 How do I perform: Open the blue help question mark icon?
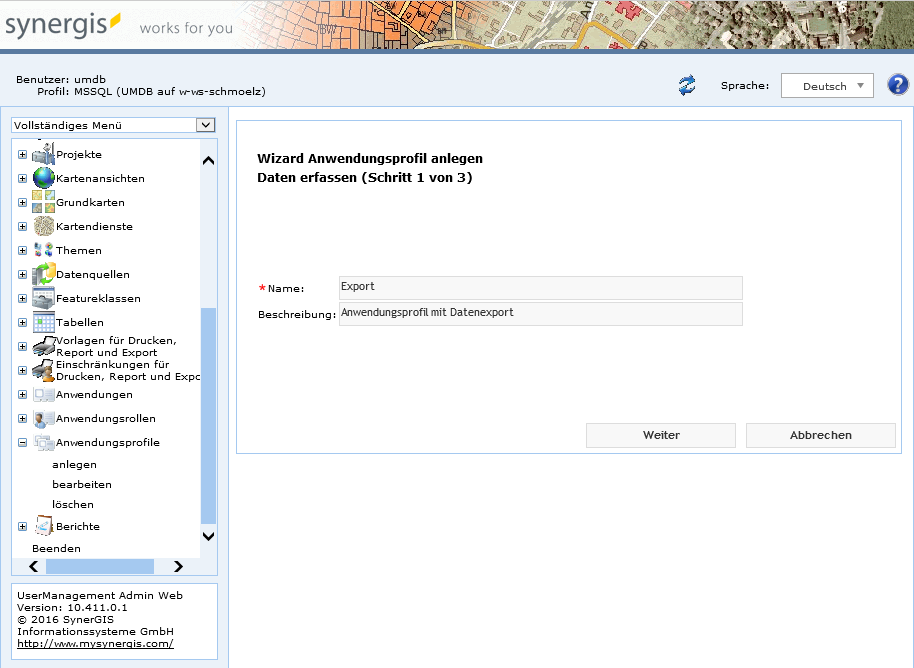click(897, 85)
